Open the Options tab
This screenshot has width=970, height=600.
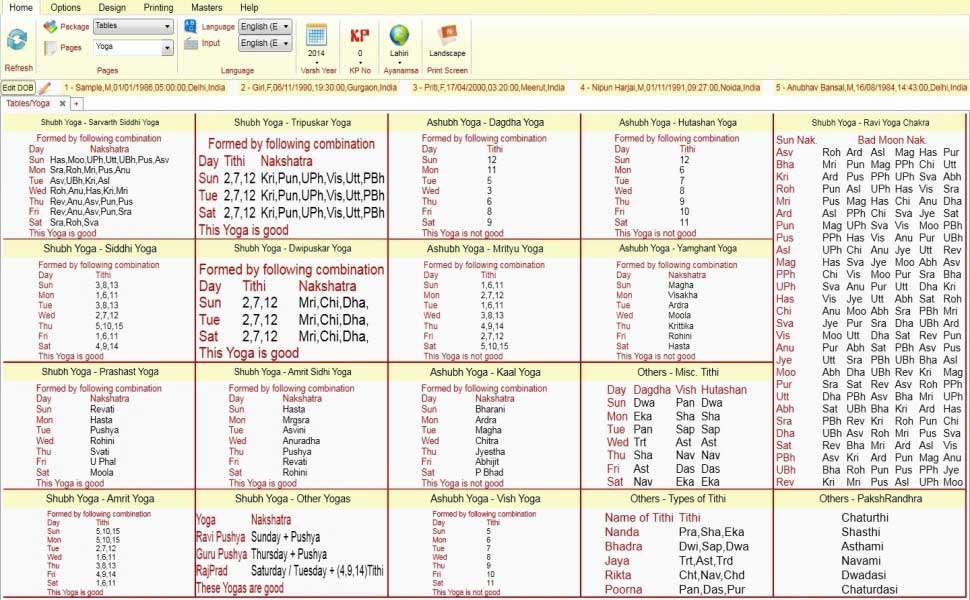coord(66,7)
